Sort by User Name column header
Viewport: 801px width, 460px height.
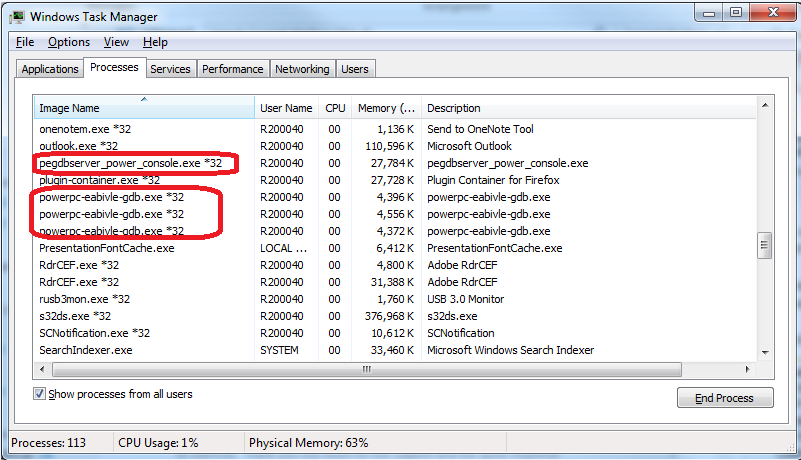click(x=286, y=108)
